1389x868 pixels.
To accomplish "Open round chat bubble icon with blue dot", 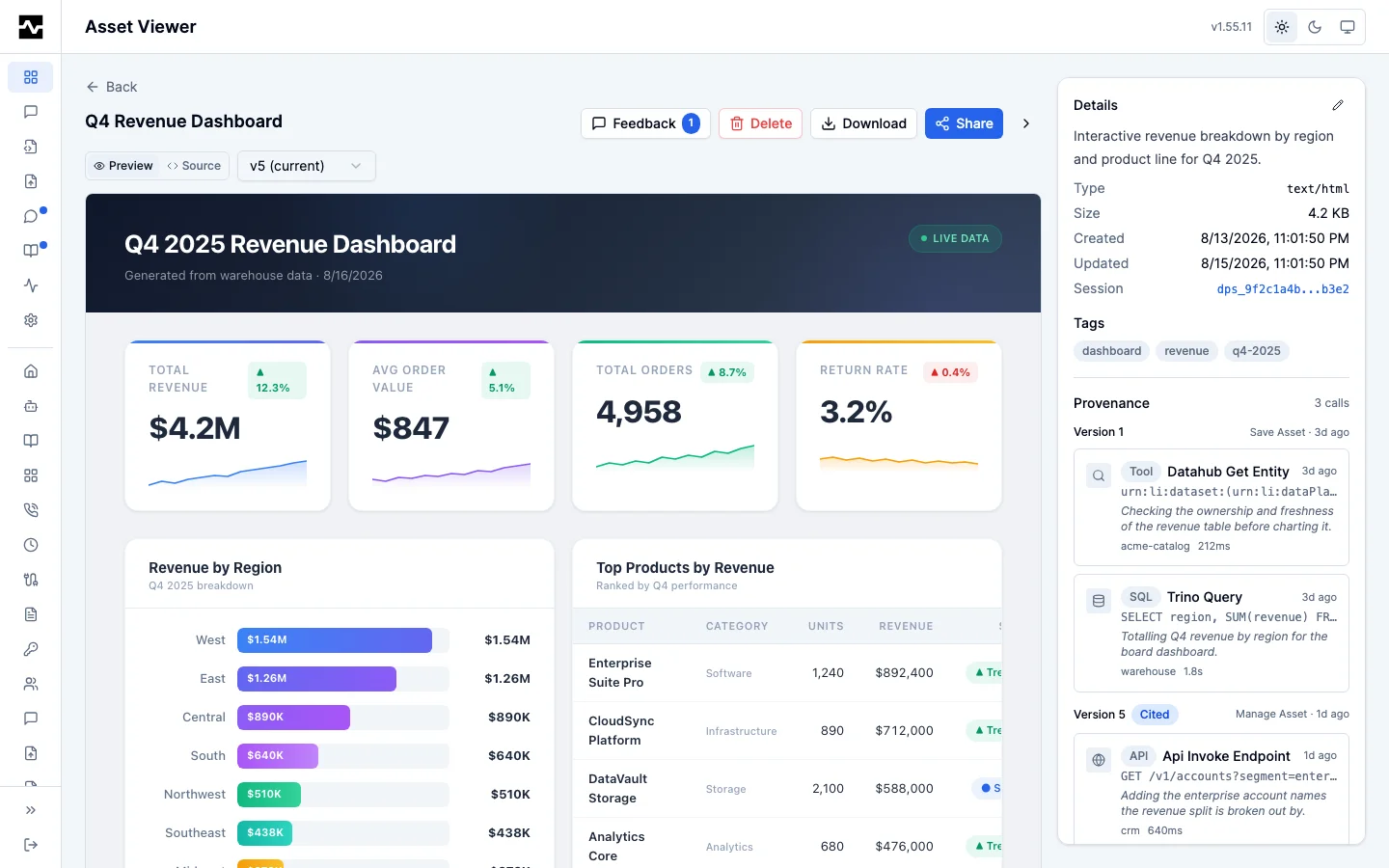I will pos(31,216).
